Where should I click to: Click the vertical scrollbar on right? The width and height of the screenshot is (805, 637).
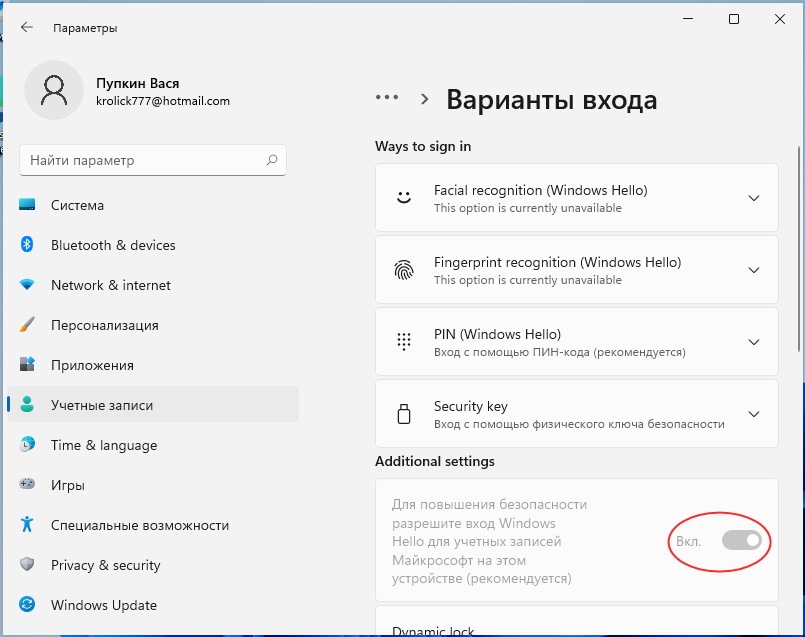click(x=798, y=250)
